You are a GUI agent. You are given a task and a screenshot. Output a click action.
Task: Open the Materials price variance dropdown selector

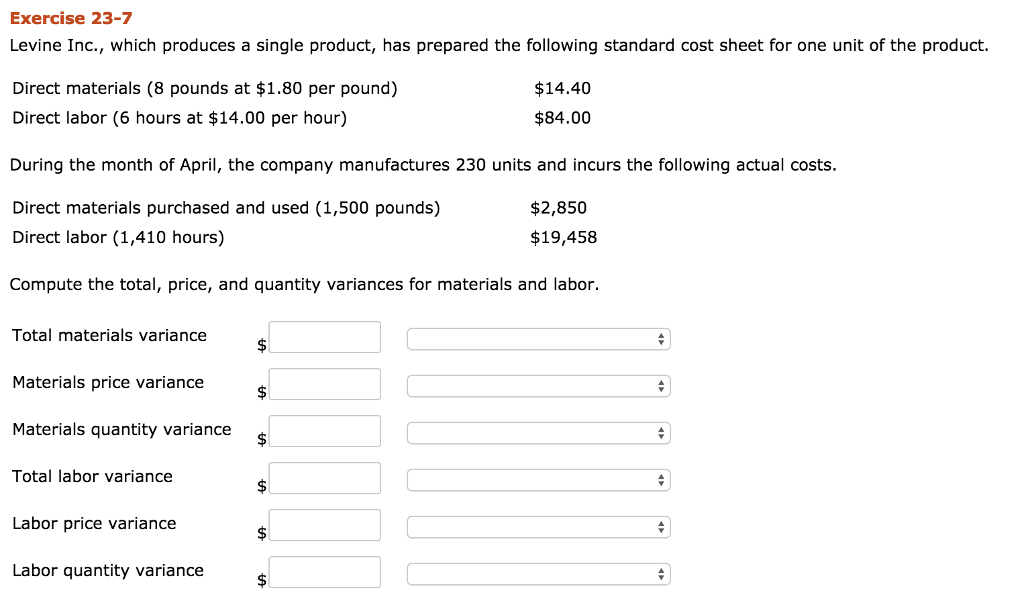click(530, 386)
